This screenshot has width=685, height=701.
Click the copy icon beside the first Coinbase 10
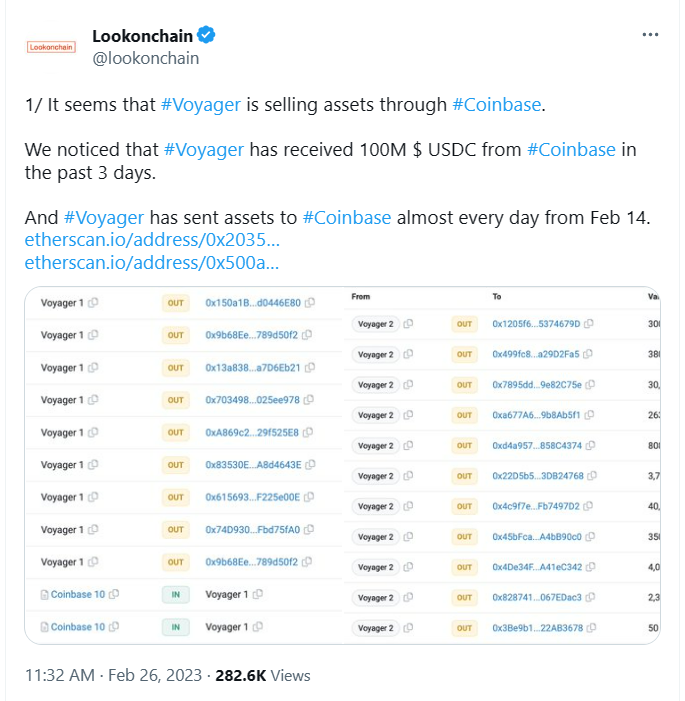coord(114,594)
